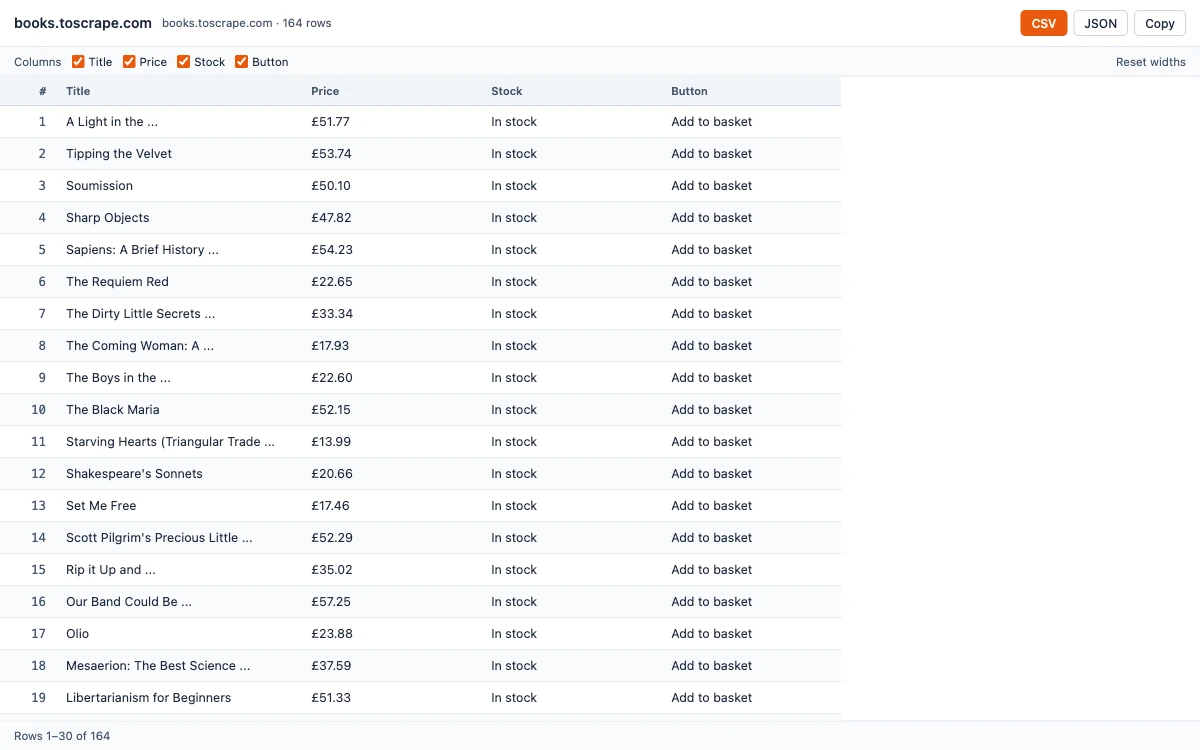Click the price £20.66
This screenshot has width=1200, height=750.
[x=332, y=474]
